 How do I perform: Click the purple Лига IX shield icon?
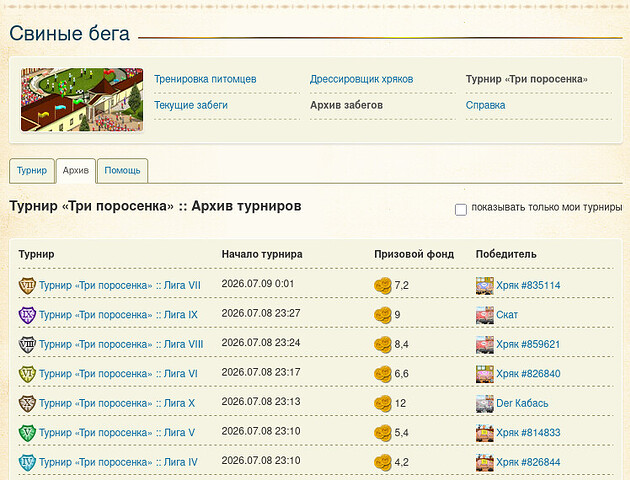point(27,315)
